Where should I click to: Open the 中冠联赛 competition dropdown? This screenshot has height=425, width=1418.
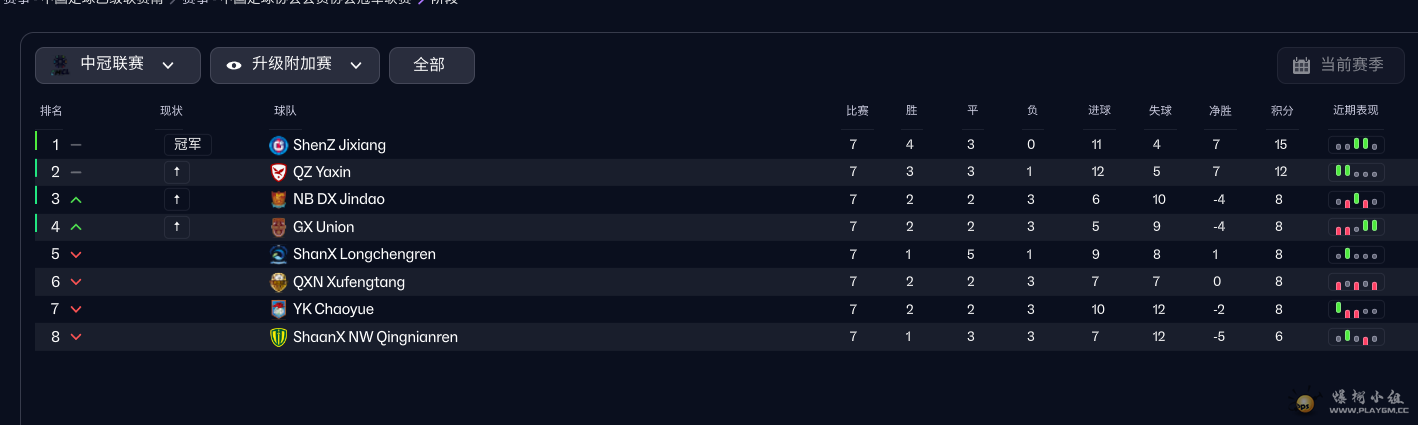pyautogui.click(x=118, y=65)
